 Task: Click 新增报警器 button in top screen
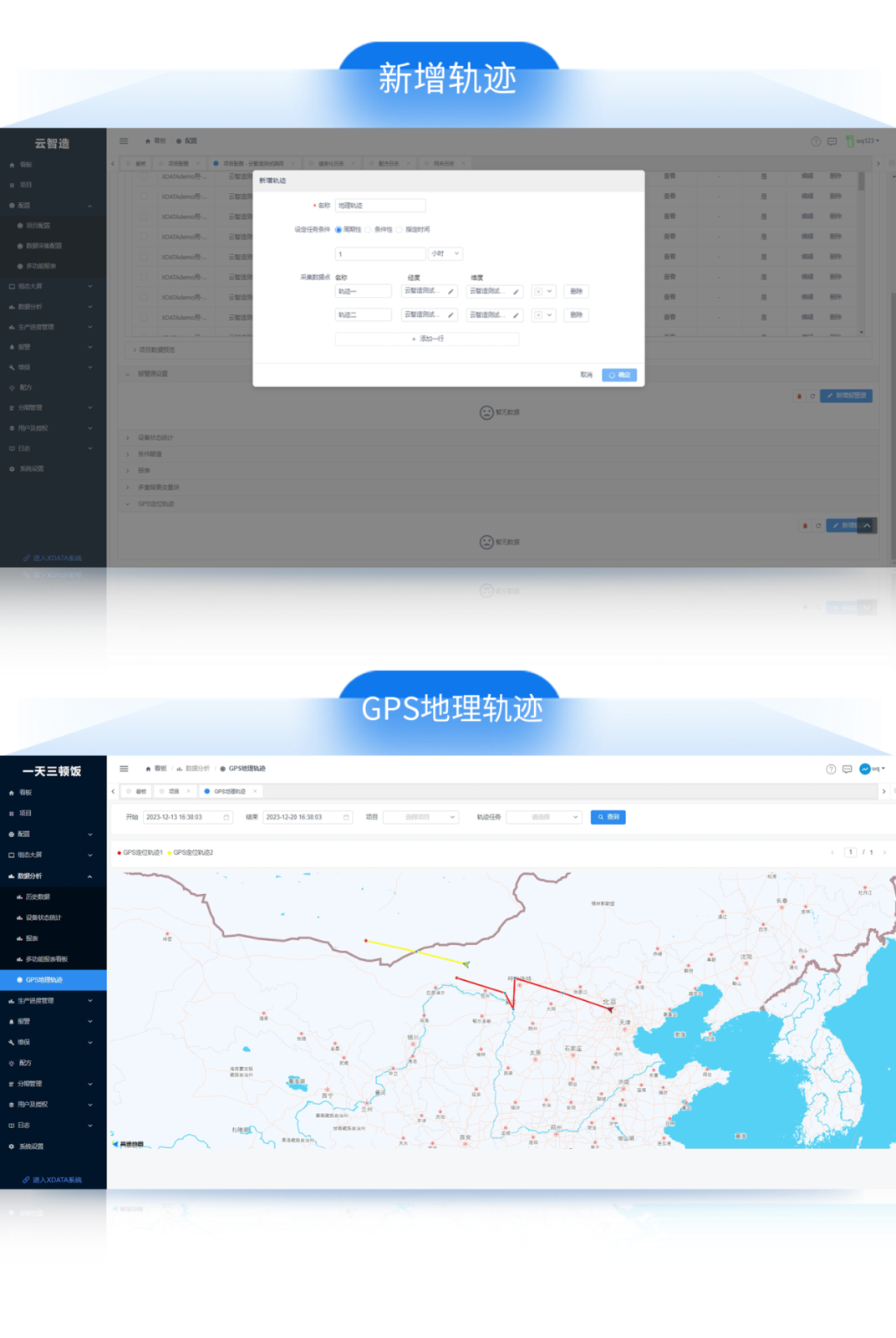[847, 396]
